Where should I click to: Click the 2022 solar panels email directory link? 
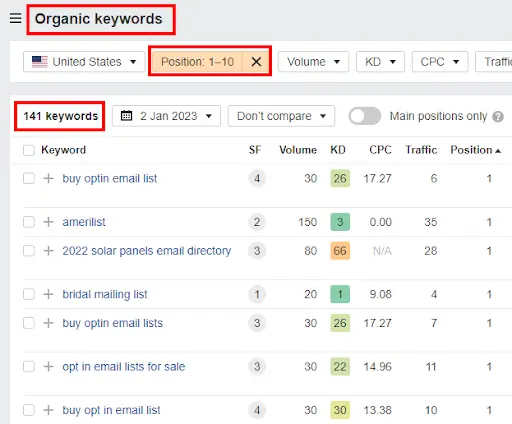pos(147,251)
